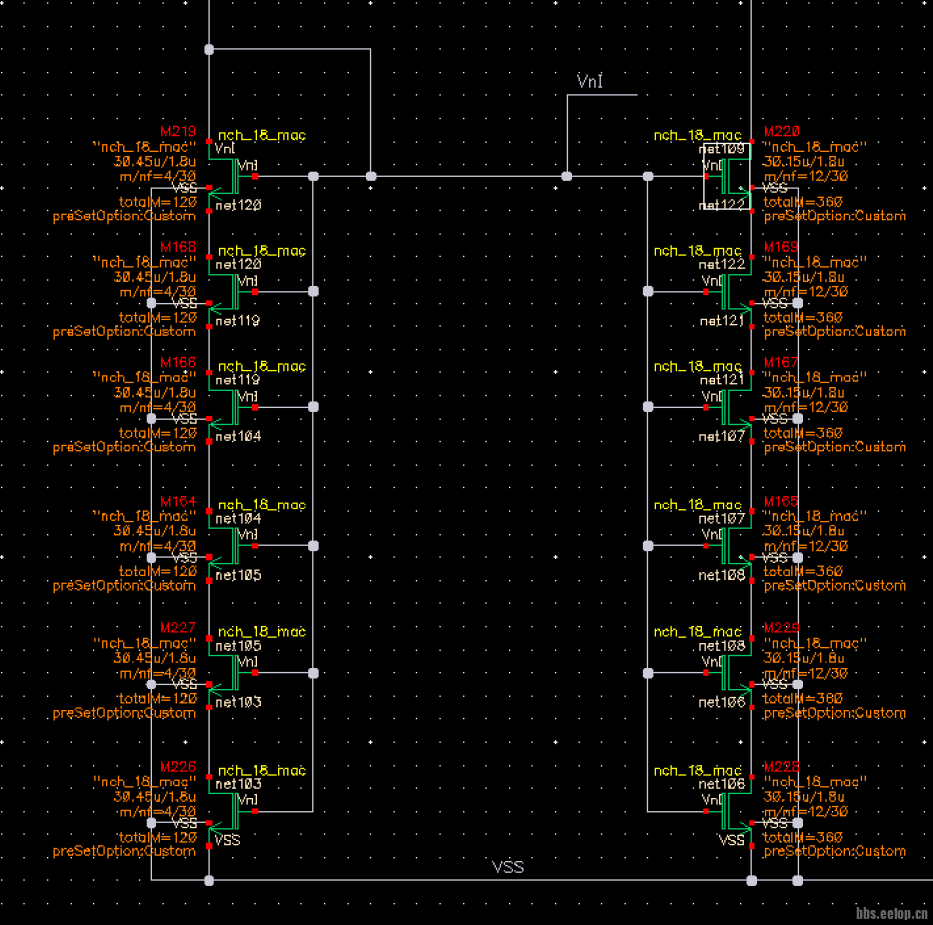Screen dimensions: 933x925
Task: Select the M219 instance name label
Action: point(178,132)
